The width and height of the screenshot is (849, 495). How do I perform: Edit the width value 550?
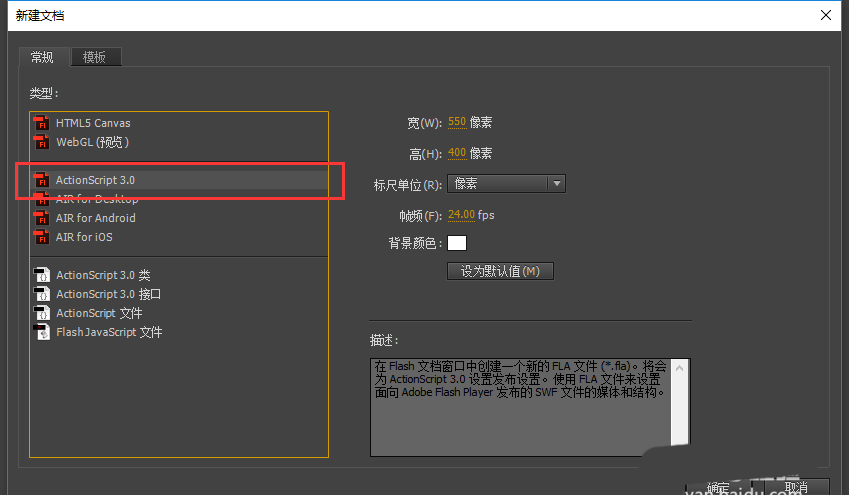[x=457, y=122]
